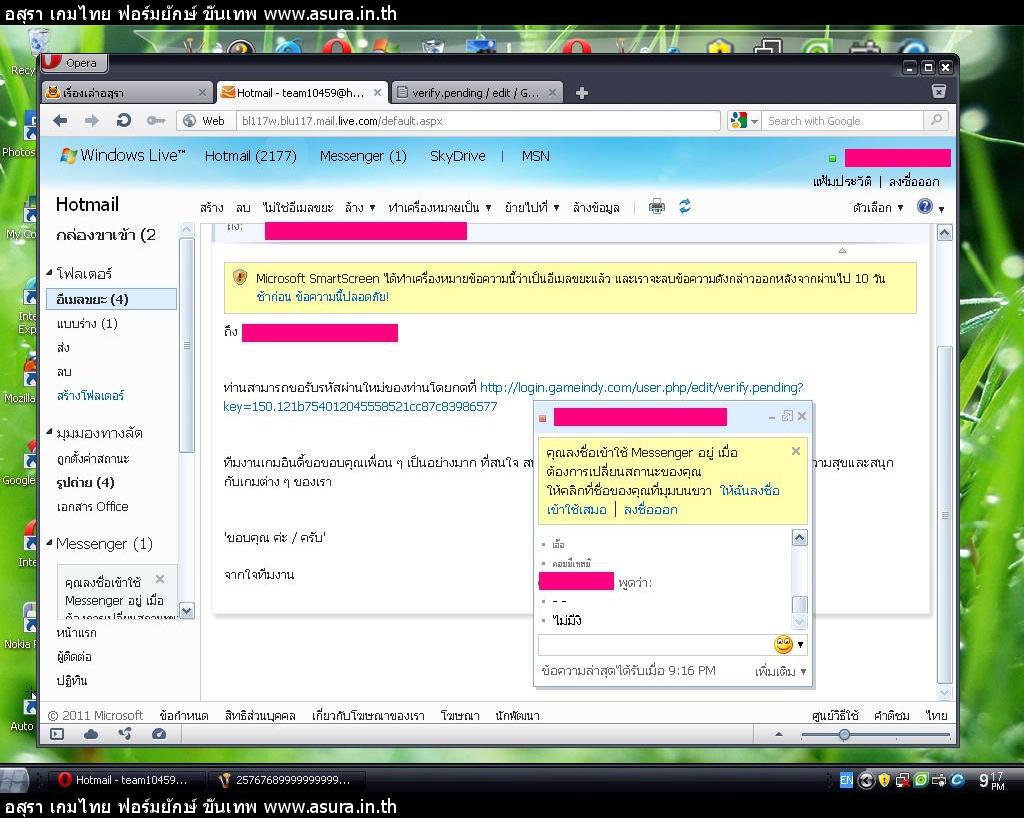Open Hotmail (2177) in the header
Image resolution: width=1024 pixels, height=818 pixels.
[250, 156]
